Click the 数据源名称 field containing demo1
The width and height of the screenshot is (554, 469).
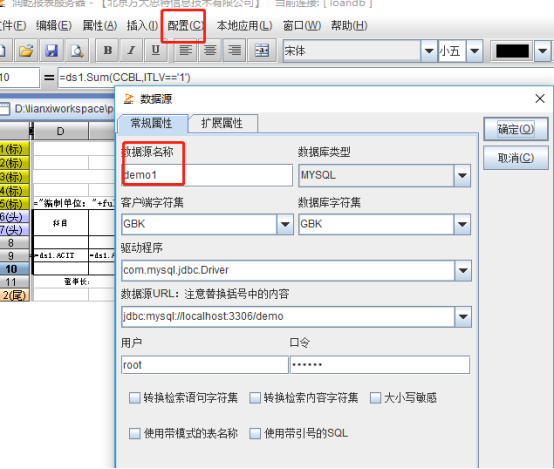(x=207, y=175)
